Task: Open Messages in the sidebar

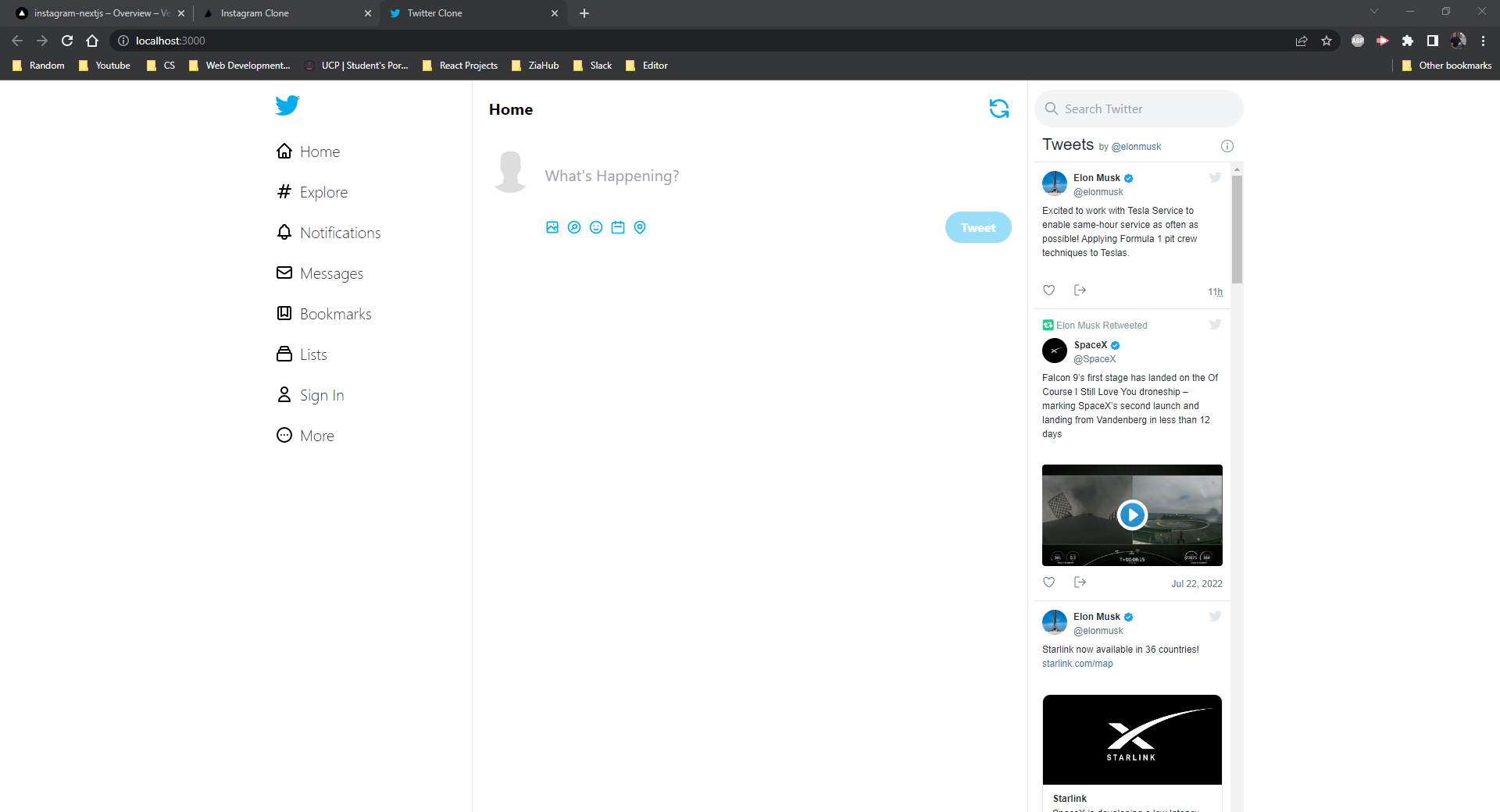Action: coord(320,273)
